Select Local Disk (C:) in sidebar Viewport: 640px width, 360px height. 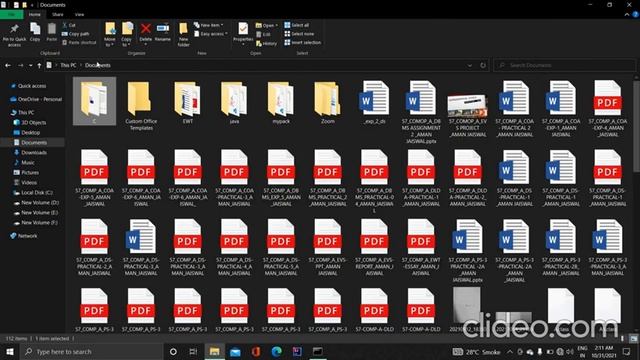pos(37,193)
